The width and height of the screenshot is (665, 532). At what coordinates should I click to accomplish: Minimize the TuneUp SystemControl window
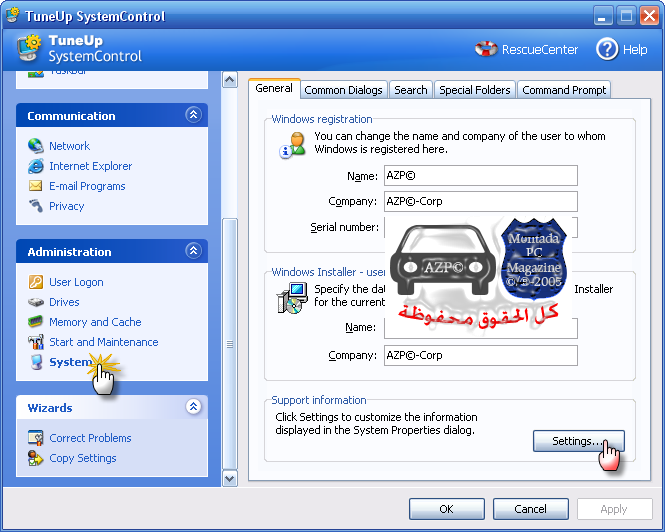pos(602,17)
